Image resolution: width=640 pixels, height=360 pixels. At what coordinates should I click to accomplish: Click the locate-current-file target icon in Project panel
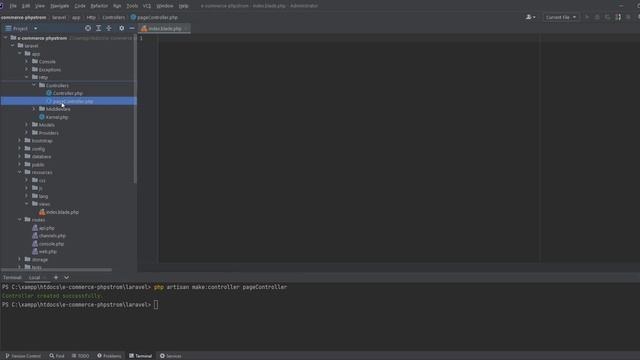coord(88,28)
